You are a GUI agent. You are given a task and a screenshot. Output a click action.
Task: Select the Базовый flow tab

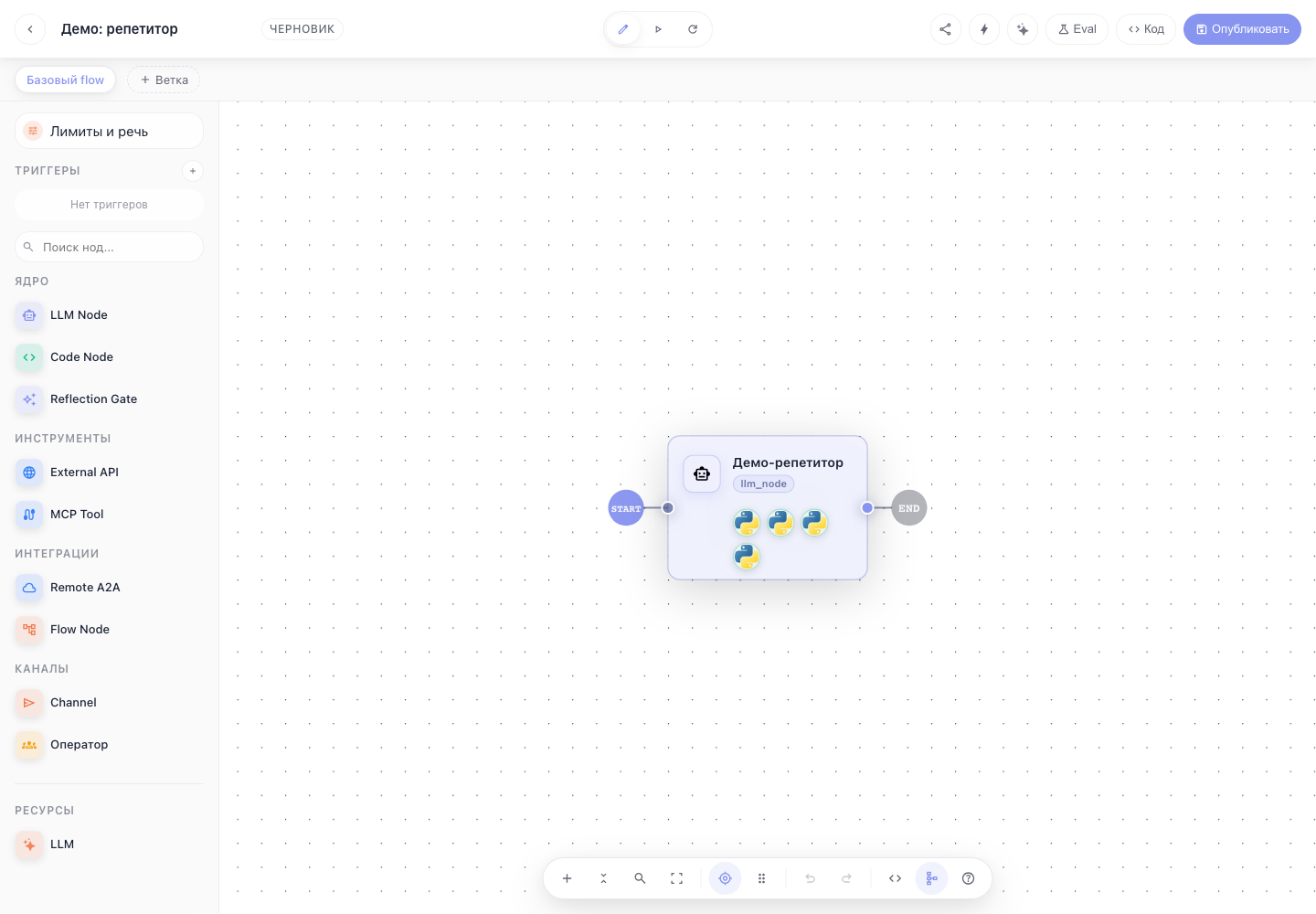66,80
